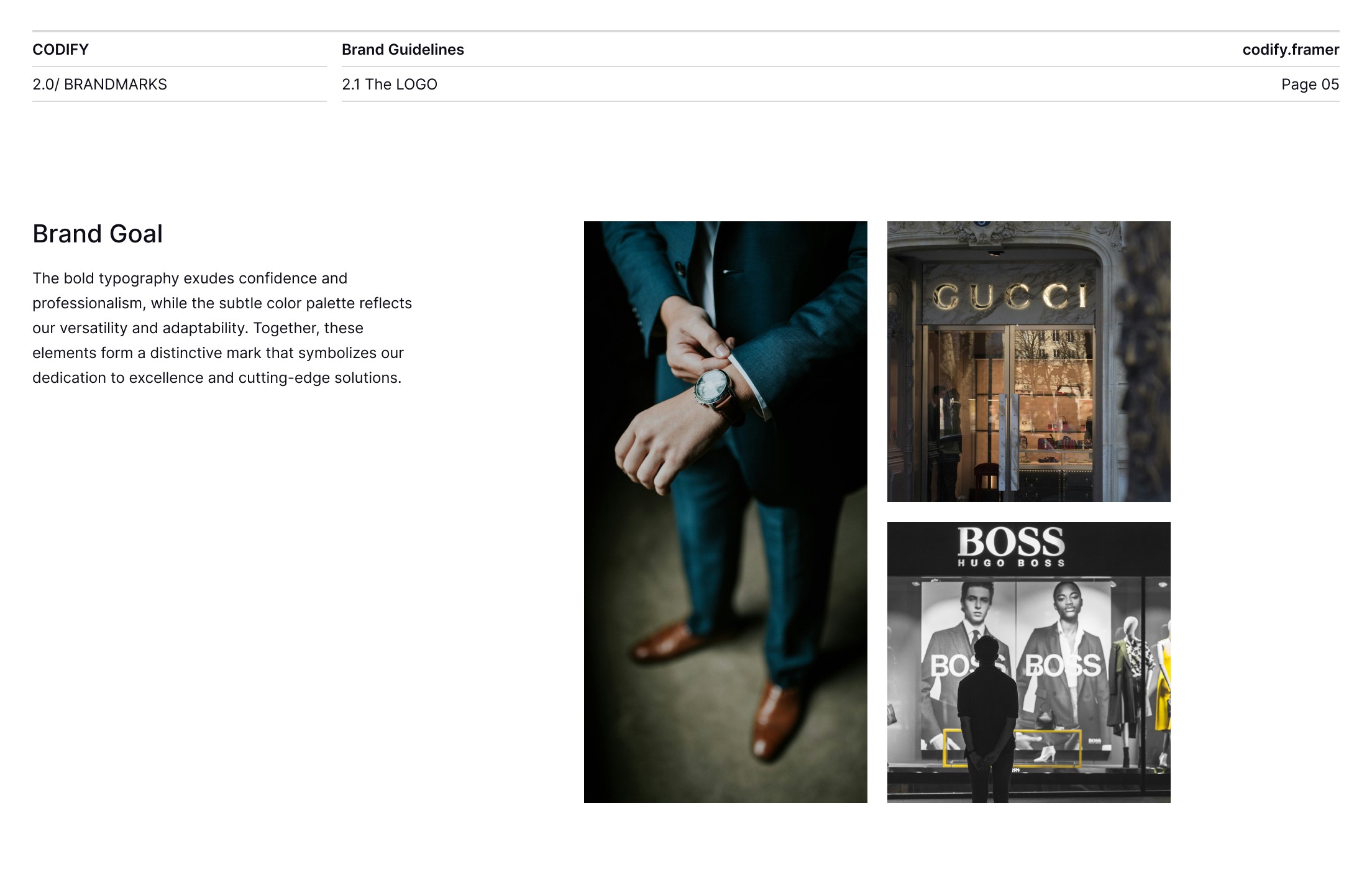Select the 2.1 The LOGO subsection label
Viewport: 1372px width, 895px height.
390,85
